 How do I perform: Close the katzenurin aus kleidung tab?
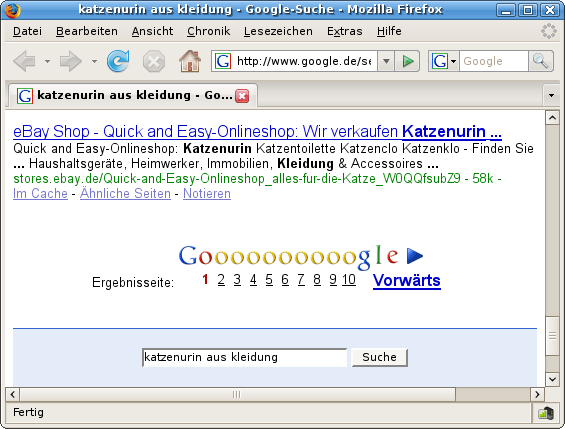point(242,96)
